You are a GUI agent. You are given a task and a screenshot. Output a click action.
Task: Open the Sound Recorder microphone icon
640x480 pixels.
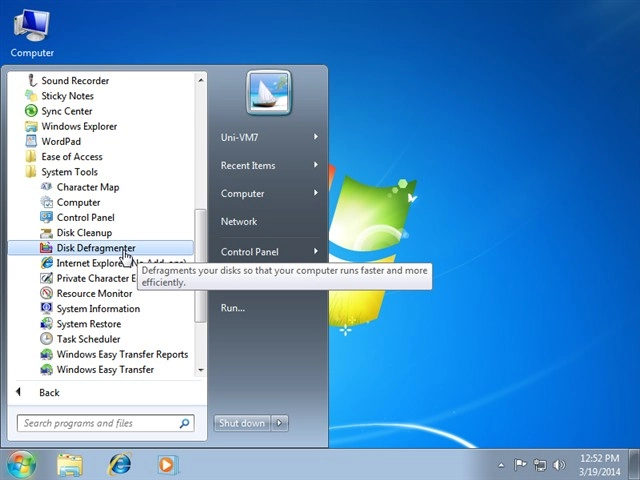point(31,80)
